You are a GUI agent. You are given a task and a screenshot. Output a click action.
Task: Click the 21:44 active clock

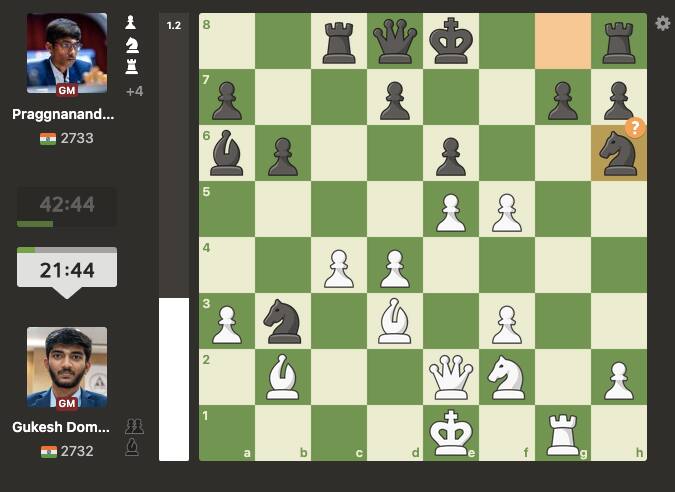67,269
